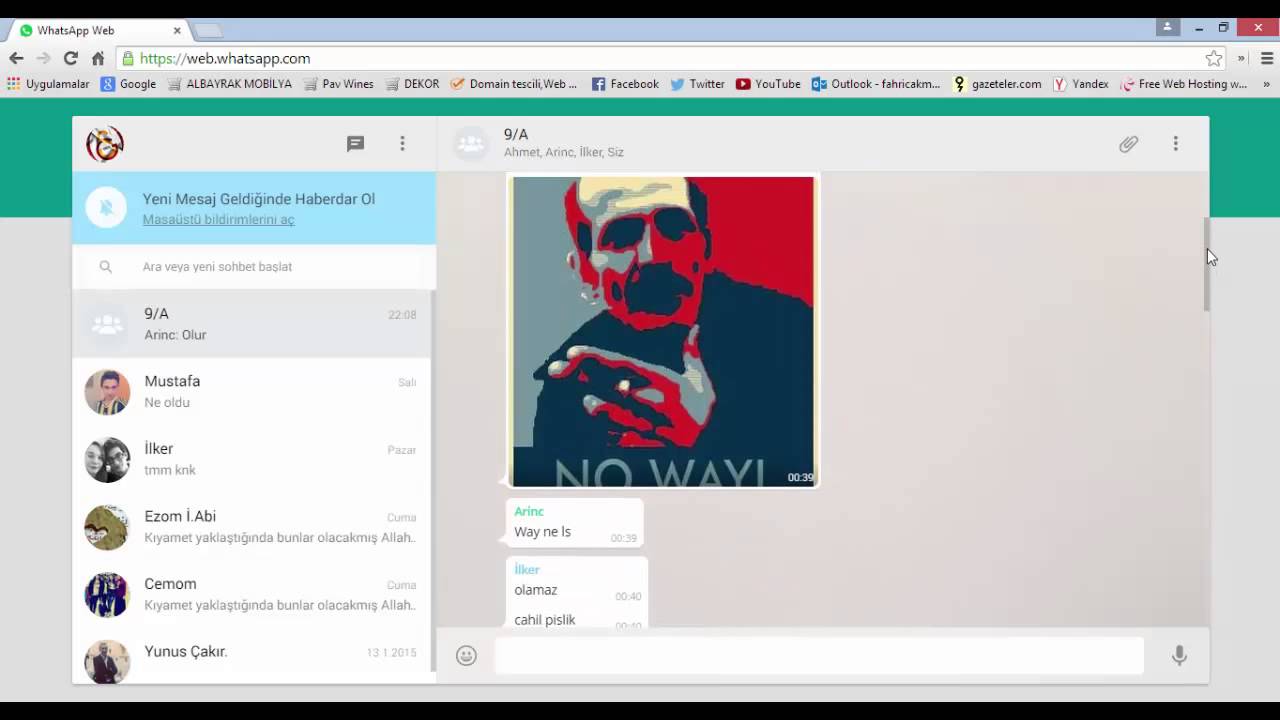The height and width of the screenshot is (720, 1280).
Task: Open the Google bookmark
Action: pos(128,84)
